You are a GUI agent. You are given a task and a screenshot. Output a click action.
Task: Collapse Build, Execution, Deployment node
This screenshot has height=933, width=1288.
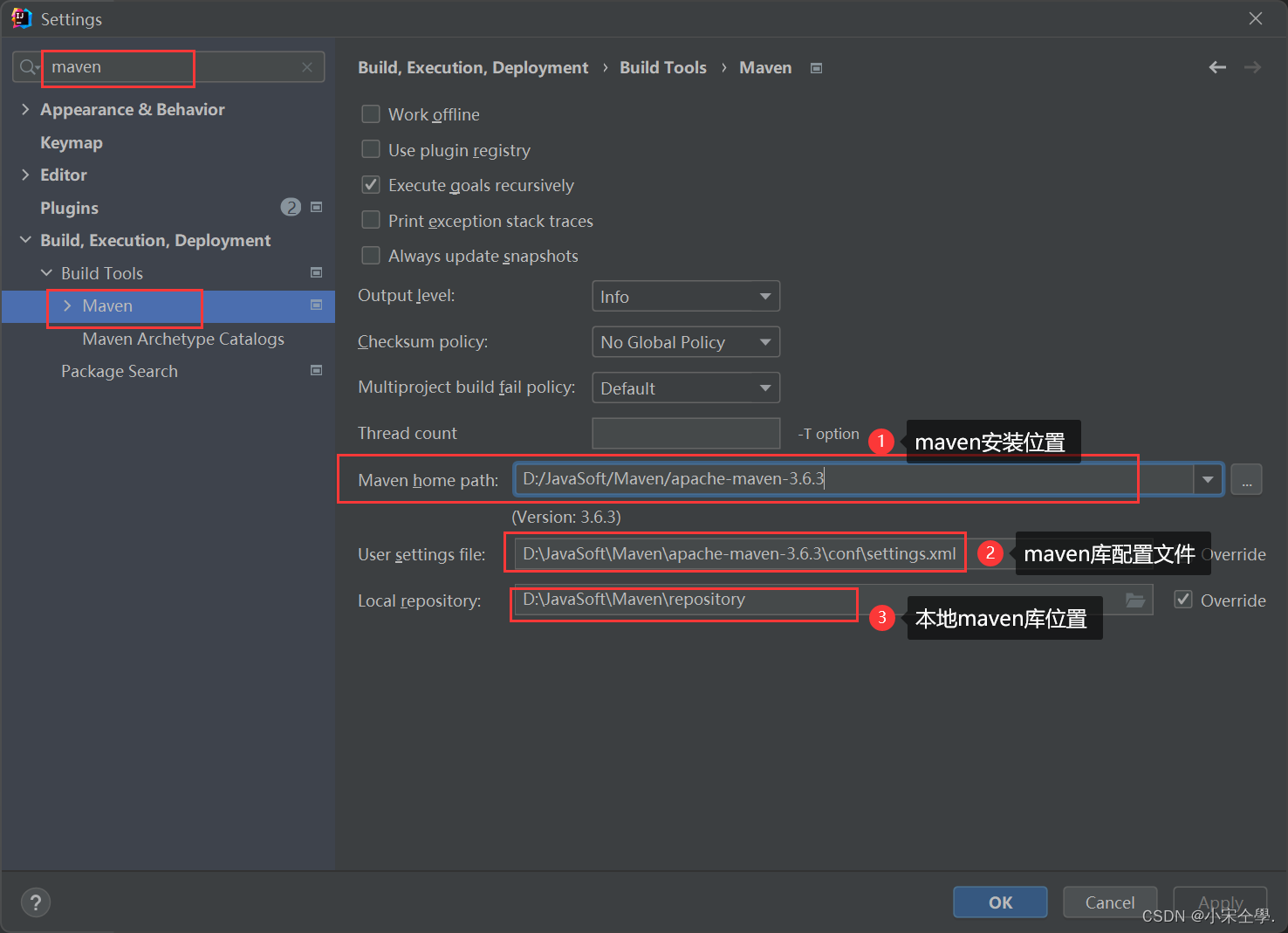(25, 240)
